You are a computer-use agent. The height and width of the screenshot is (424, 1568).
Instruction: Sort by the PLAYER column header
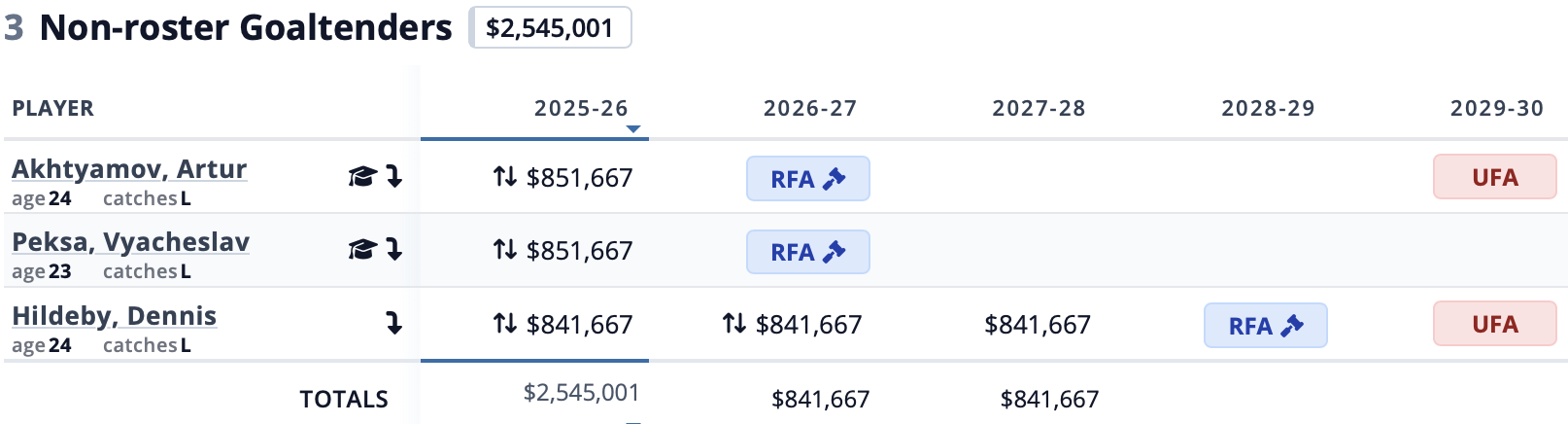pyautogui.click(x=53, y=108)
